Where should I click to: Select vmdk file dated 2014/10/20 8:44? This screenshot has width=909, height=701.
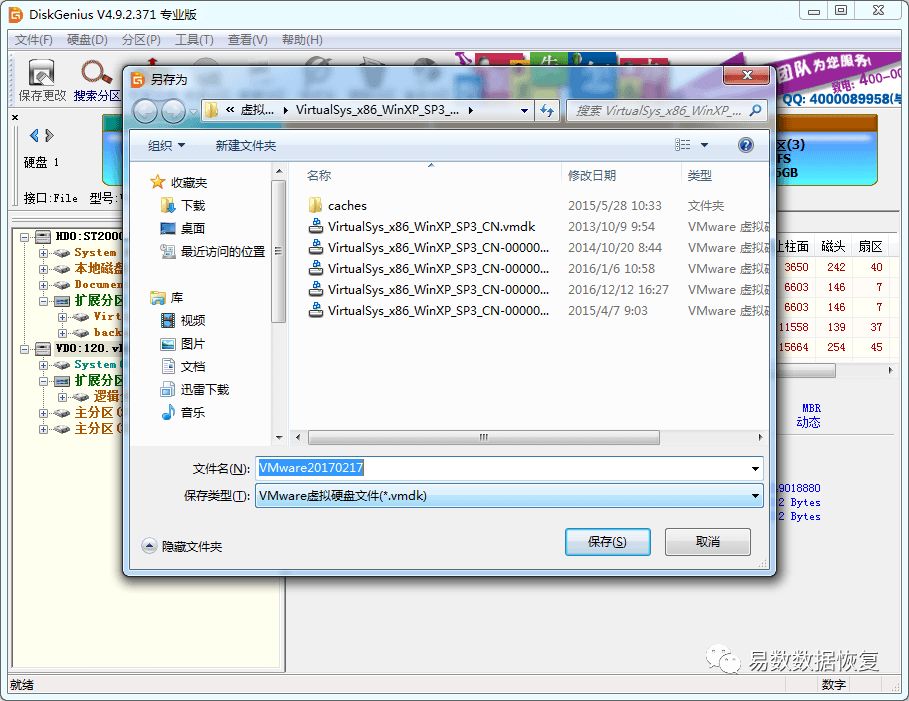(428, 248)
